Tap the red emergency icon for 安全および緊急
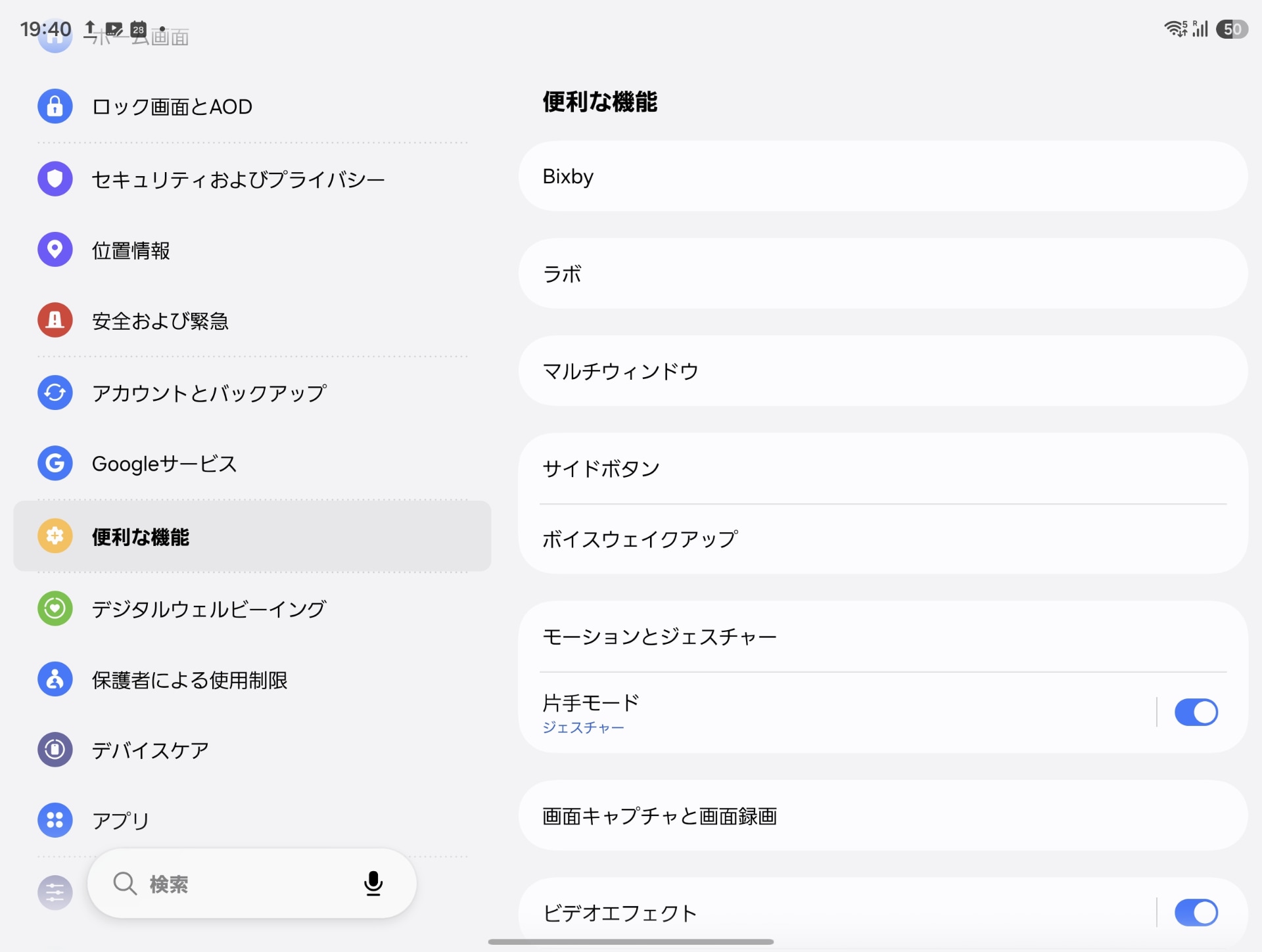The height and width of the screenshot is (952, 1262). click(55, 321)
